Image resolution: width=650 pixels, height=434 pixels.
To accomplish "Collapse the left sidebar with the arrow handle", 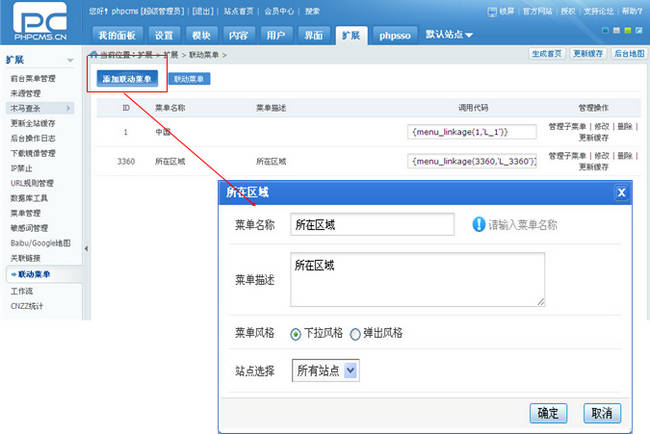I will 87,248.
